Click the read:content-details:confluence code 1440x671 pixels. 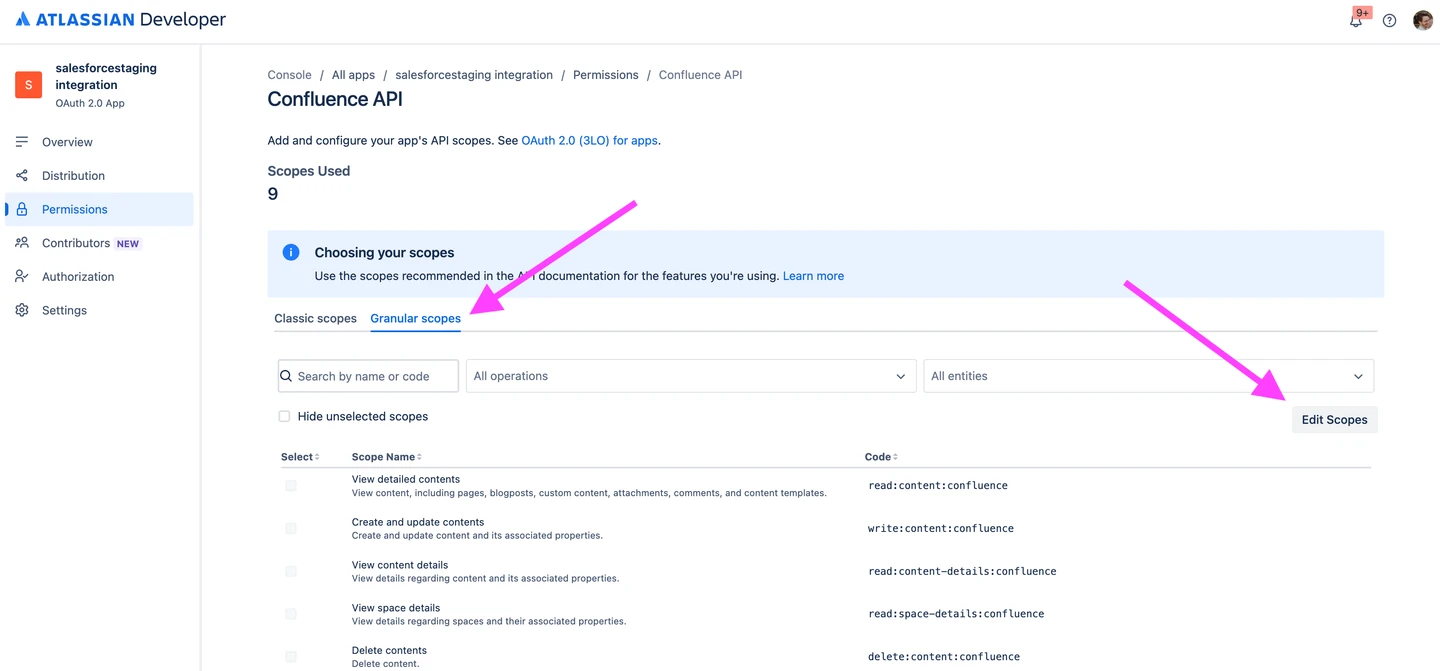[962, 571]
